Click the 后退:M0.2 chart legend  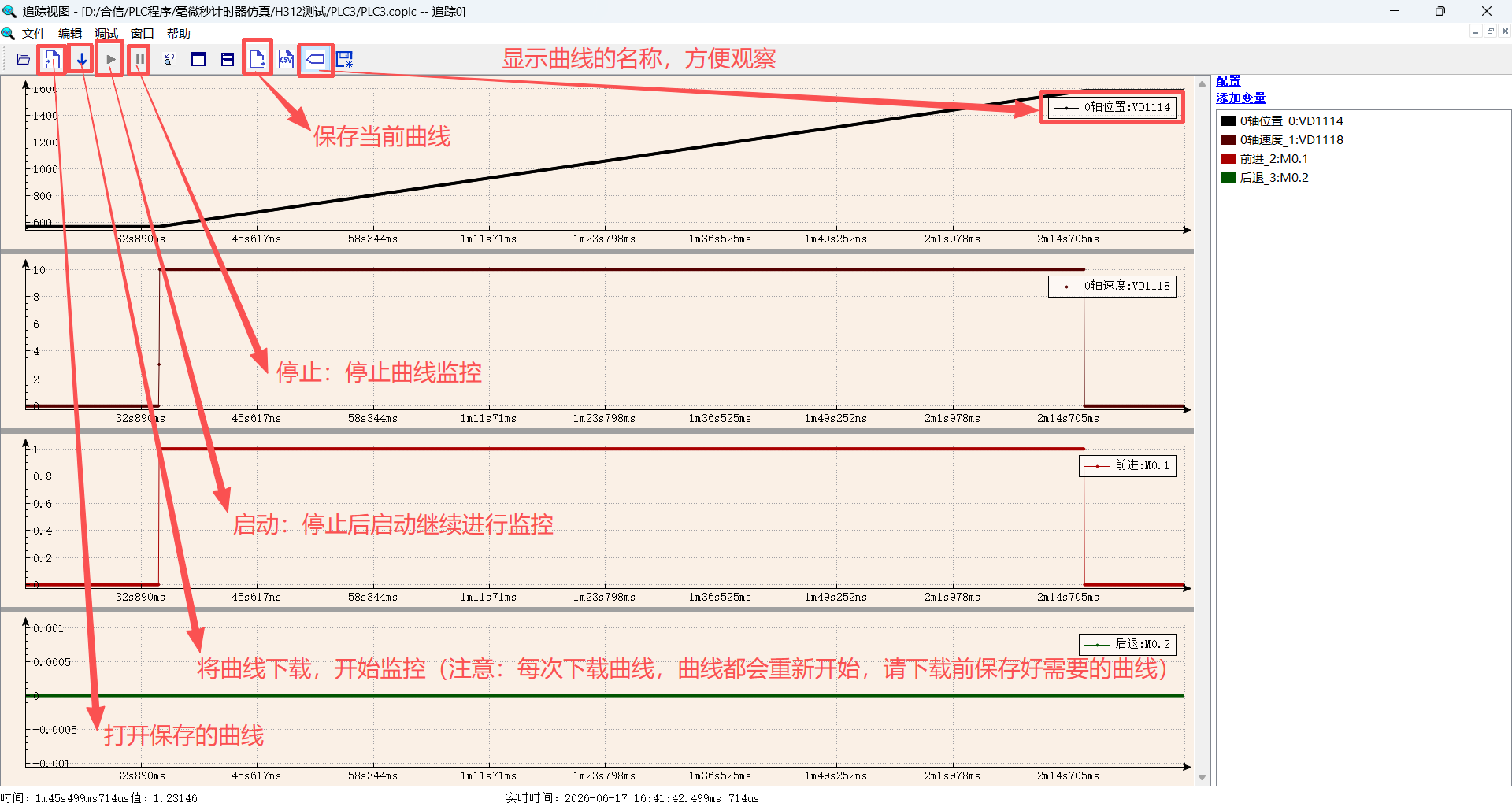[x=1127, y=644]
